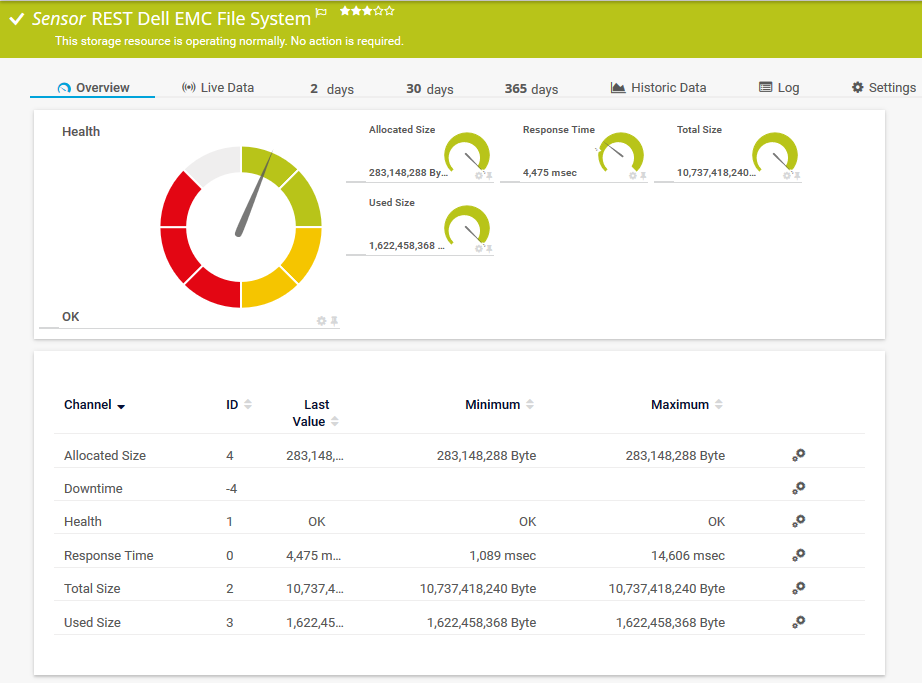
Task: Sort by Maximum column sort arrows
Action: point(719,405)
